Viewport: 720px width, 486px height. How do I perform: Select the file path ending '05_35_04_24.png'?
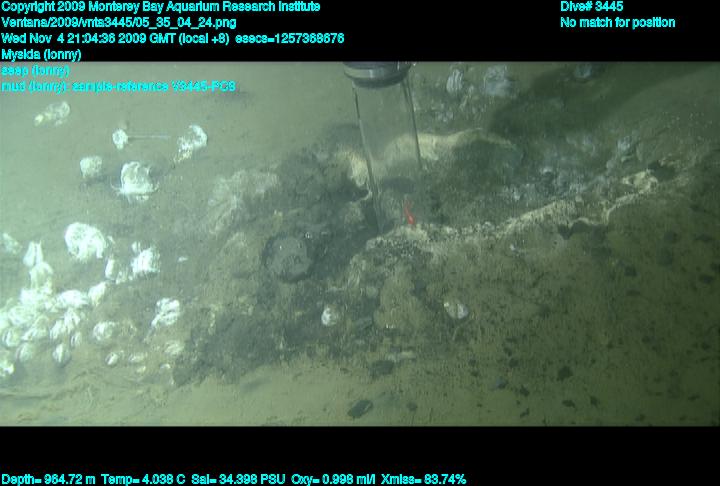[x=119, y=23]
